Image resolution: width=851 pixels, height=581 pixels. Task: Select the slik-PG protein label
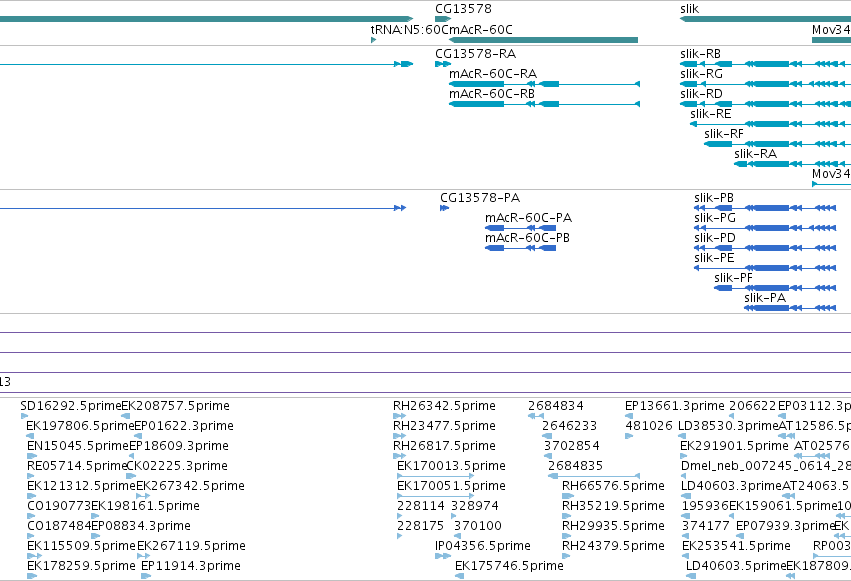pos(715,218)
